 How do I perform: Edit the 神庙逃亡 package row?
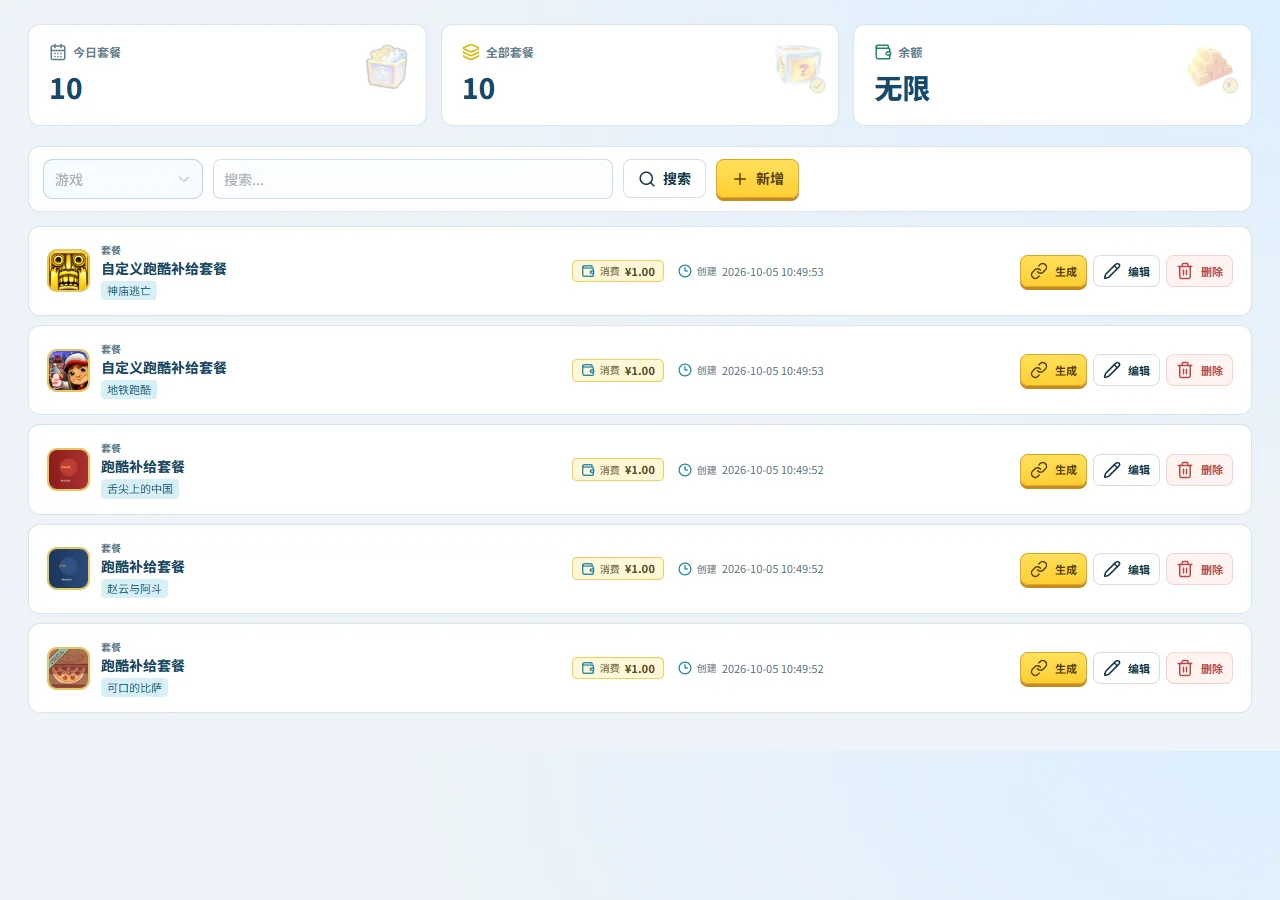1126,271
